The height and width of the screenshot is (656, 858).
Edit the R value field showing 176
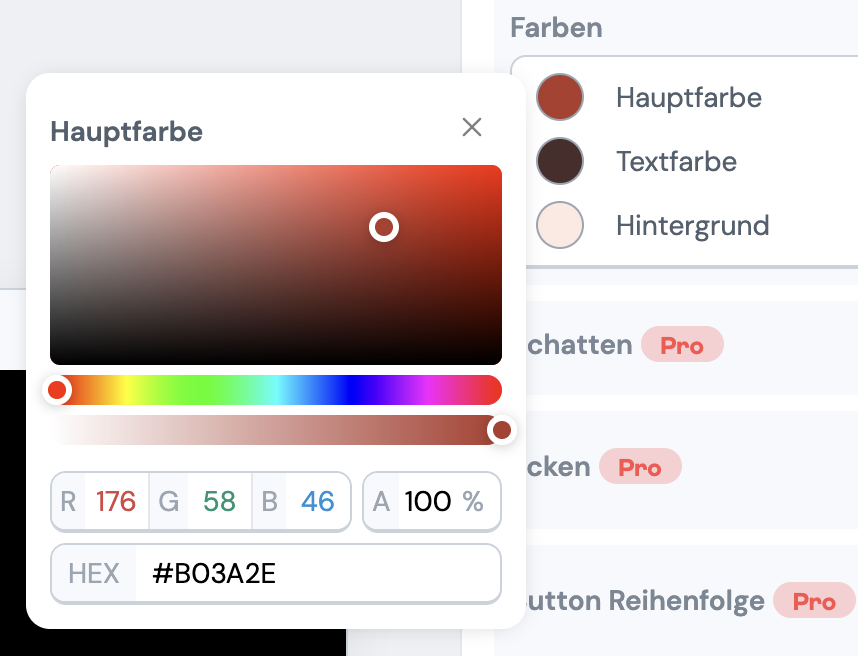[x=117, y=501]
